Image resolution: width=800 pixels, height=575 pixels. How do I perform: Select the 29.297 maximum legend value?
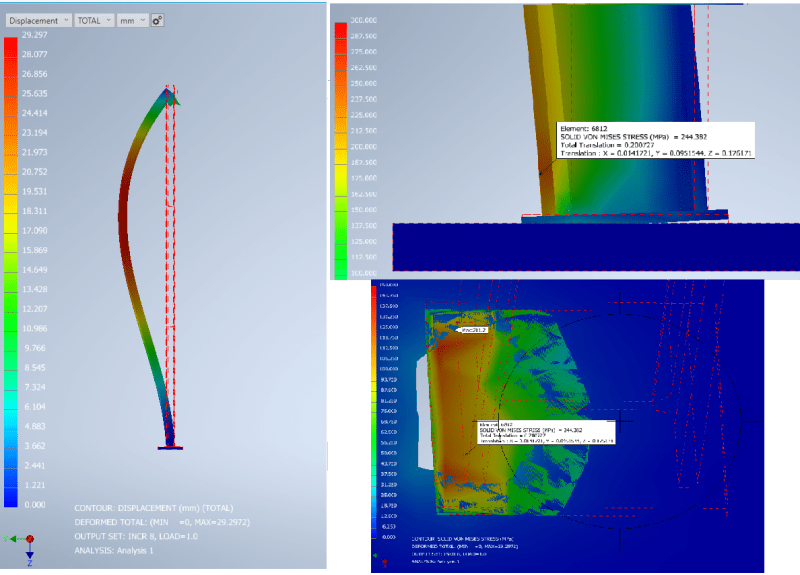34,35
